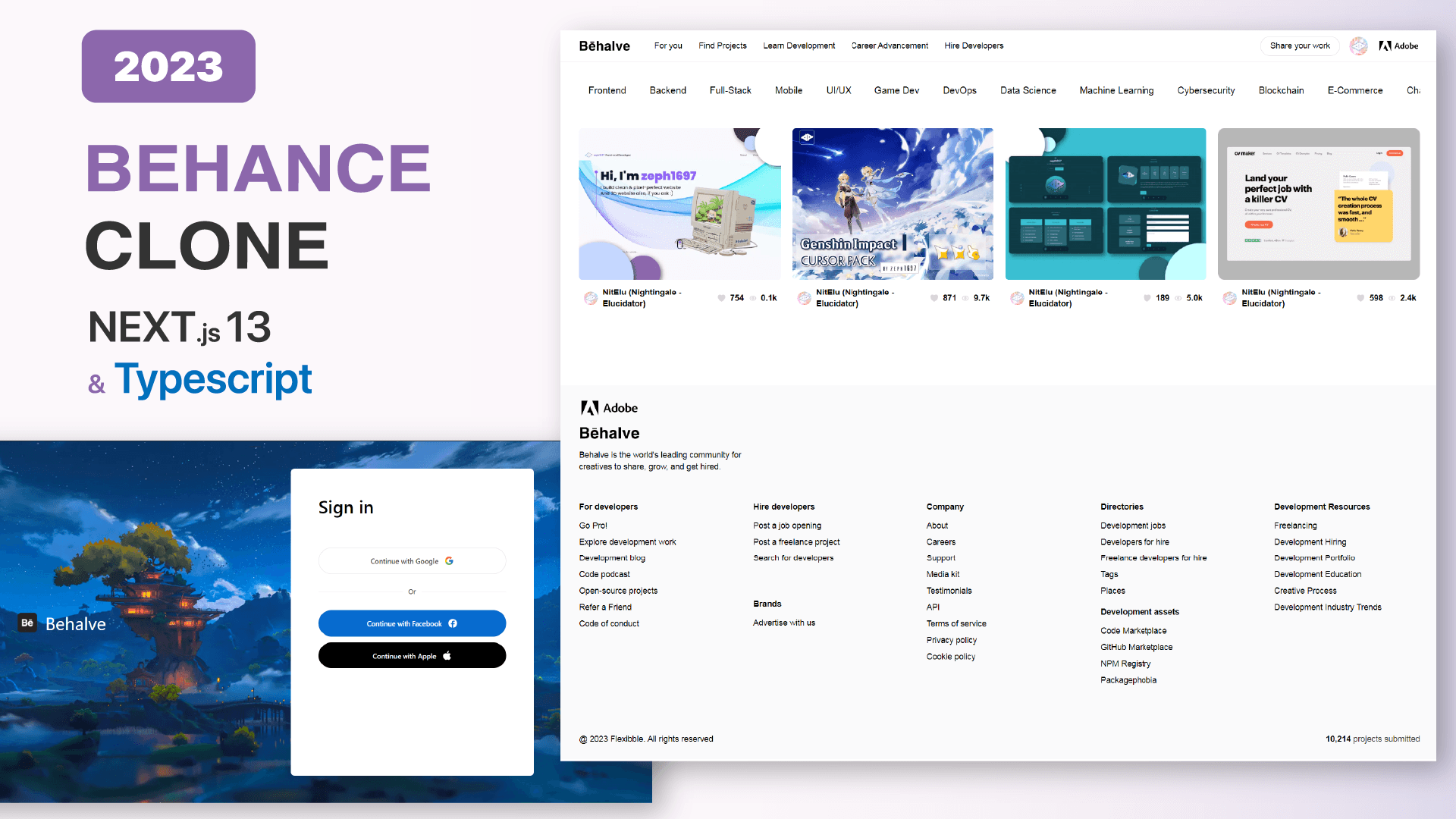The image size is (1456, 819).
Task: Open Search for developers footer link
Action: click(793, 558)
